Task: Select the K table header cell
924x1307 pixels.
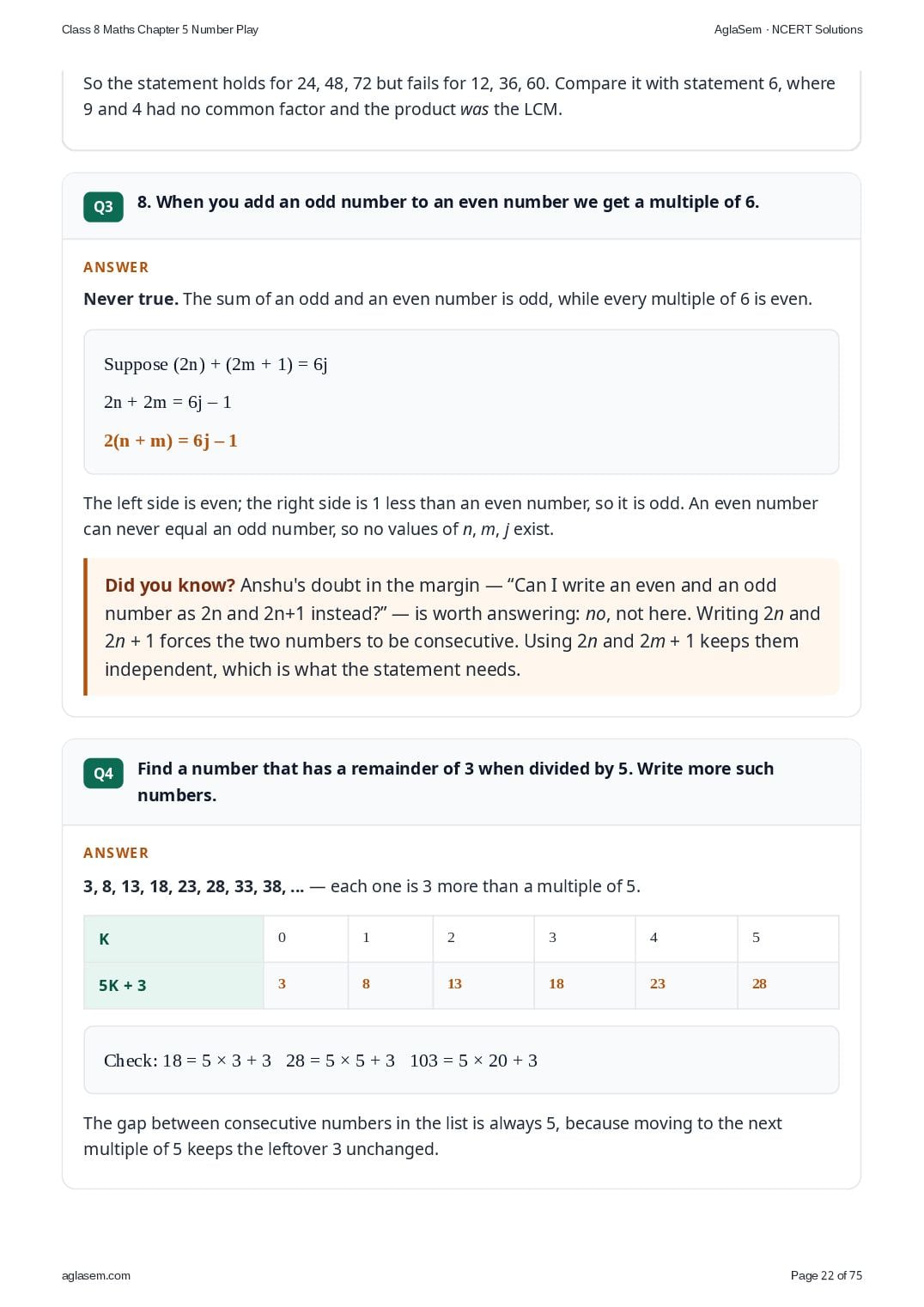Action: pos(173,939)
